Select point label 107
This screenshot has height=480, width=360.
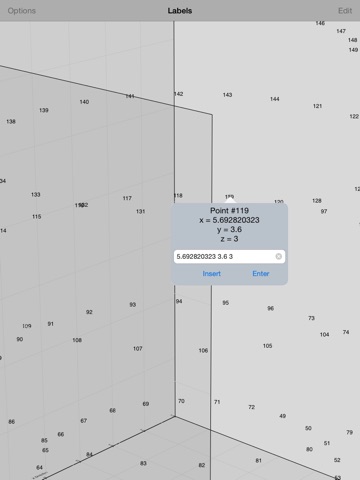138,349
